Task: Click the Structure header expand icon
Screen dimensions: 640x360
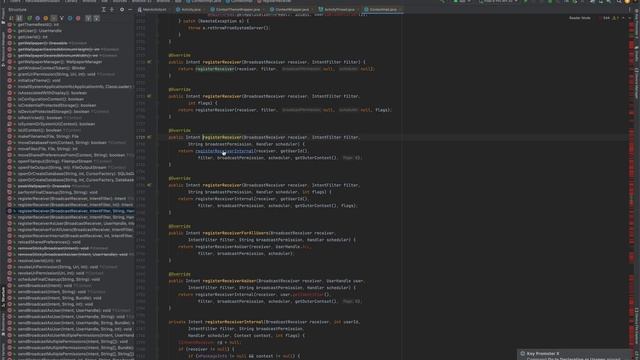Action: [104, 9]
